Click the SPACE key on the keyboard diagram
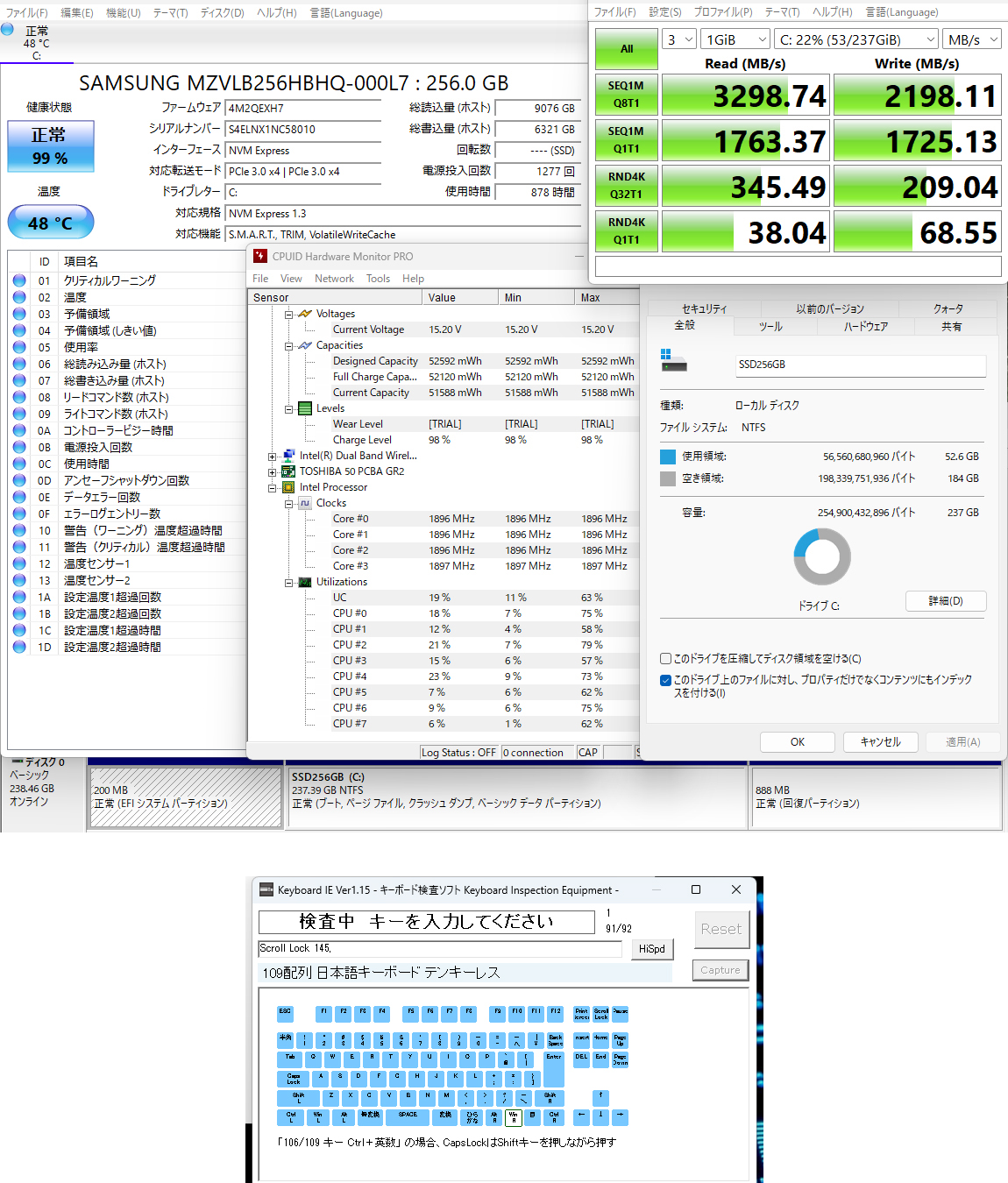Image resolution: width=1008 pixels, height=1183 pixels. [x=408, y=1117]
